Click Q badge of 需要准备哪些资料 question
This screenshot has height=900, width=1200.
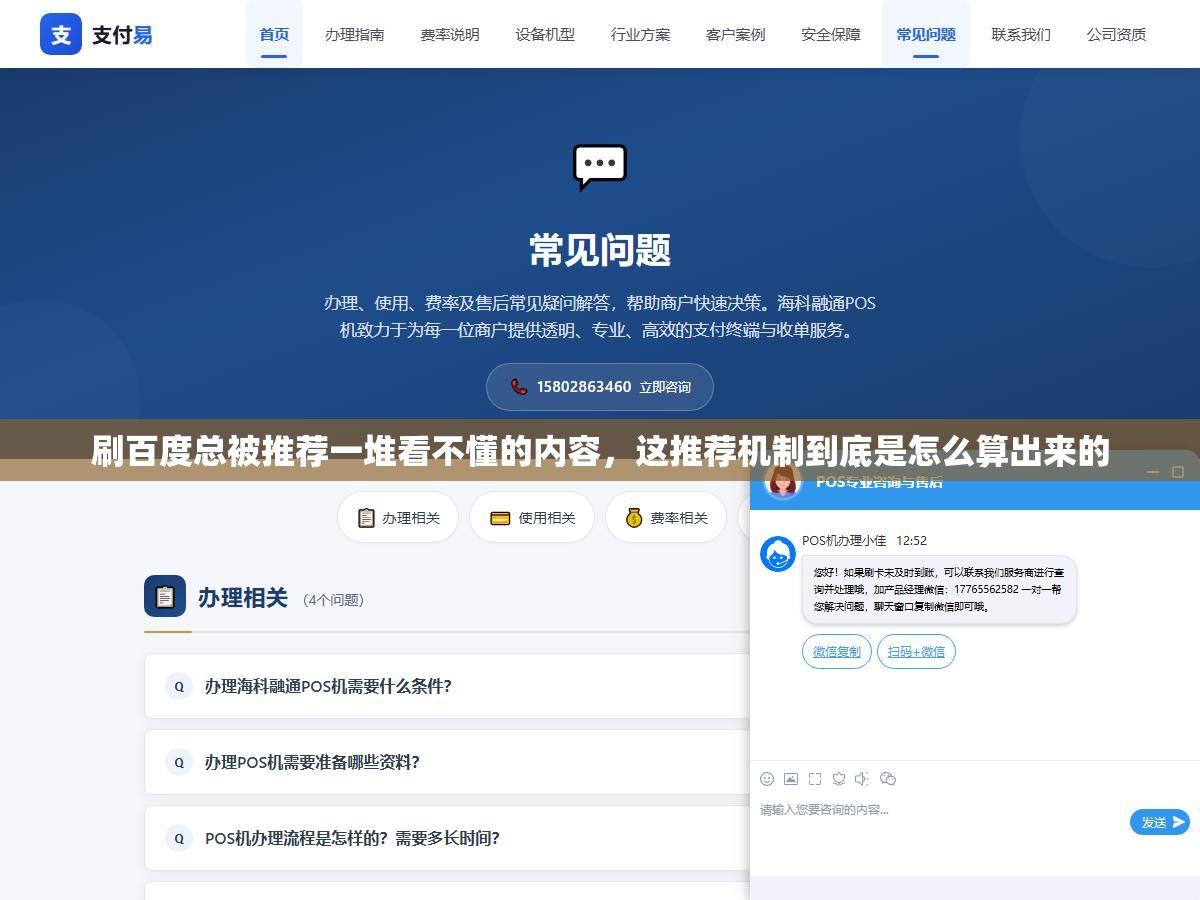pyautogui.click(x=179, y=762)
